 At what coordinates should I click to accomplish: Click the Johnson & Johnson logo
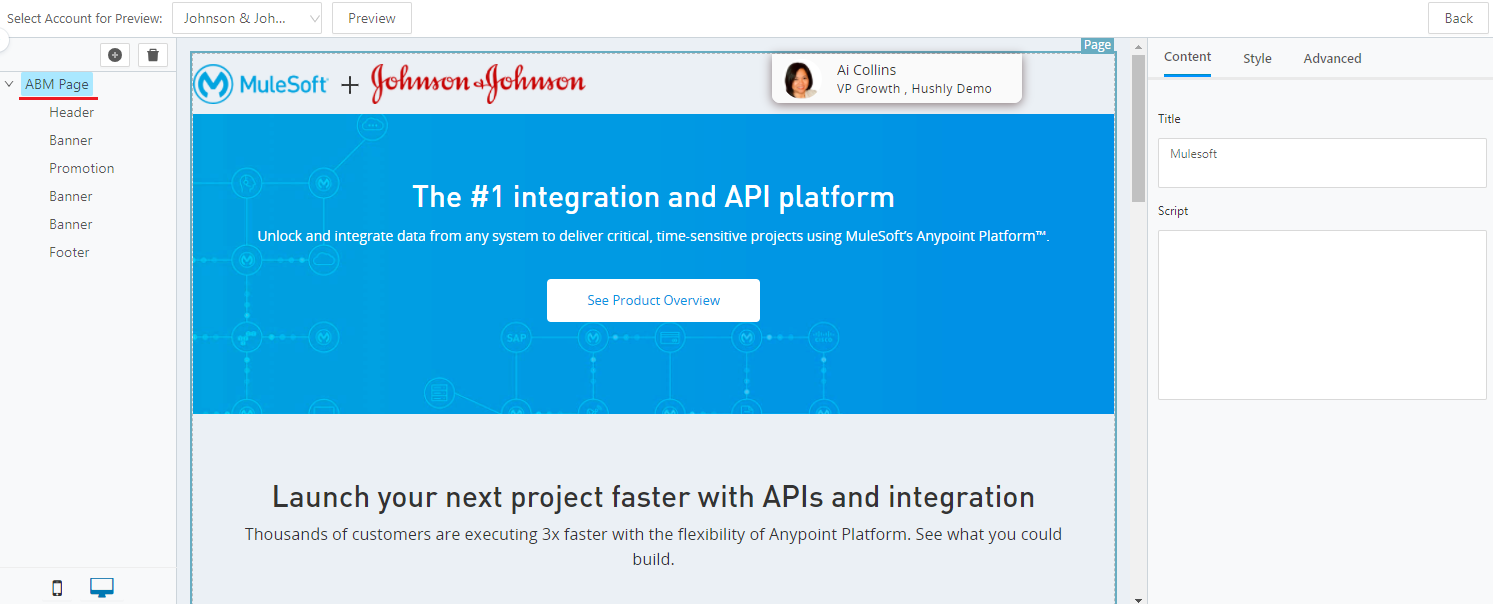478,84
